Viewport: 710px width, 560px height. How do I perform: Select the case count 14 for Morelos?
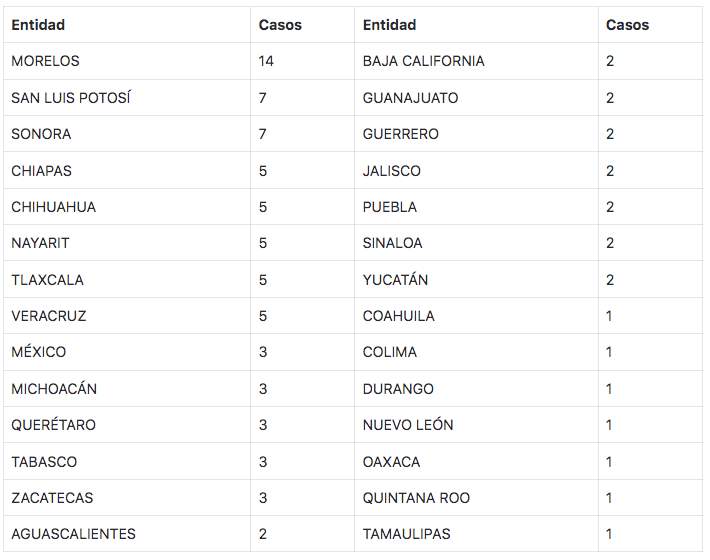[266, 61]
